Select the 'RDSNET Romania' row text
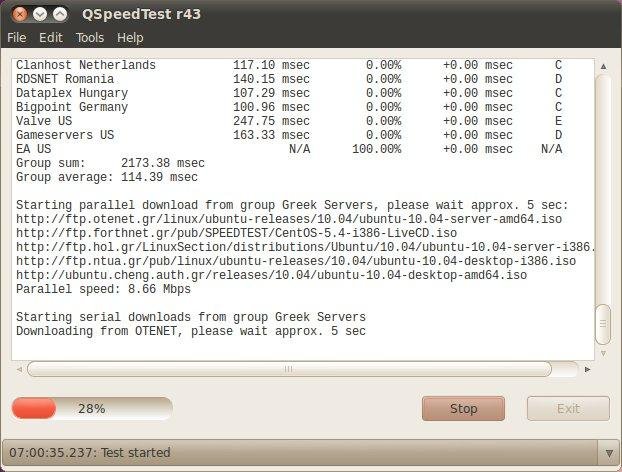The width and height of the screenshot is (622, 472). (x=65, y=79)
